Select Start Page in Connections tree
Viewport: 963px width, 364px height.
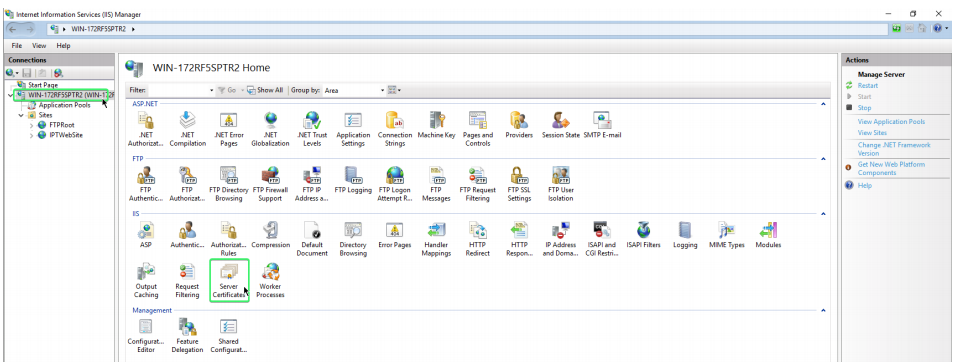42,85
